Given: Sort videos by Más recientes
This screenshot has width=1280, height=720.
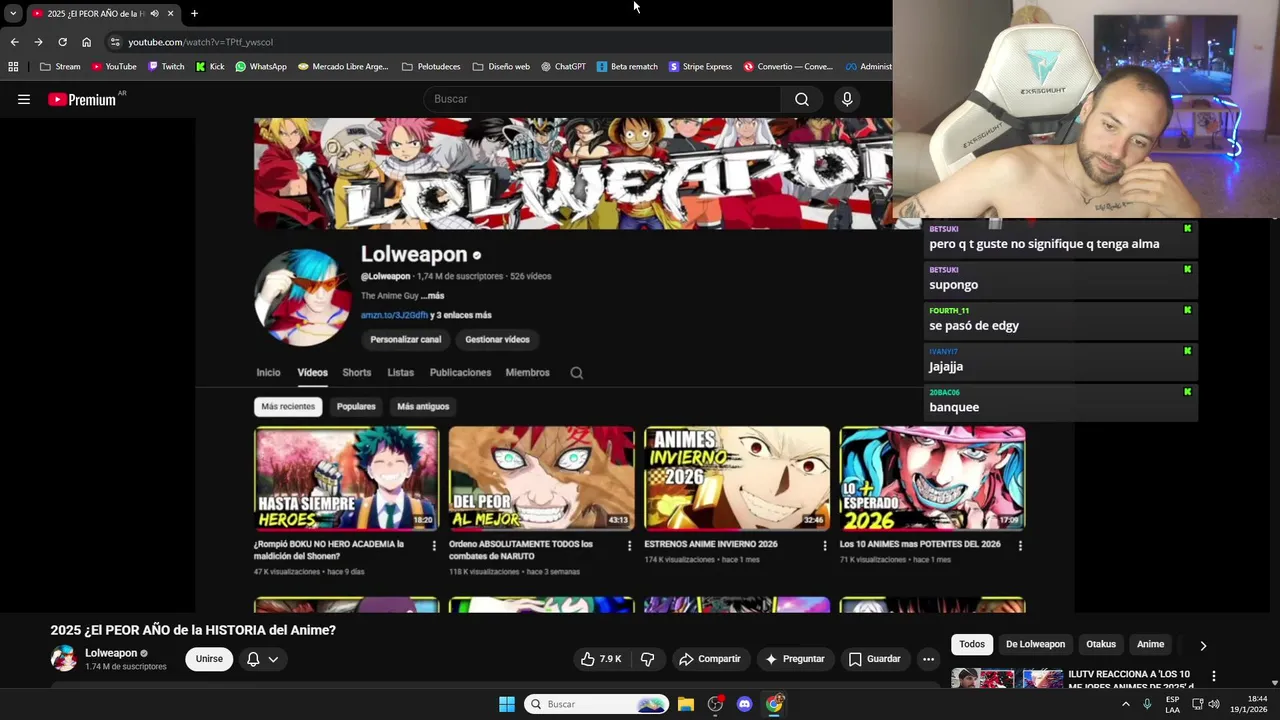Looking at the screenshot, I should point(288,406).
